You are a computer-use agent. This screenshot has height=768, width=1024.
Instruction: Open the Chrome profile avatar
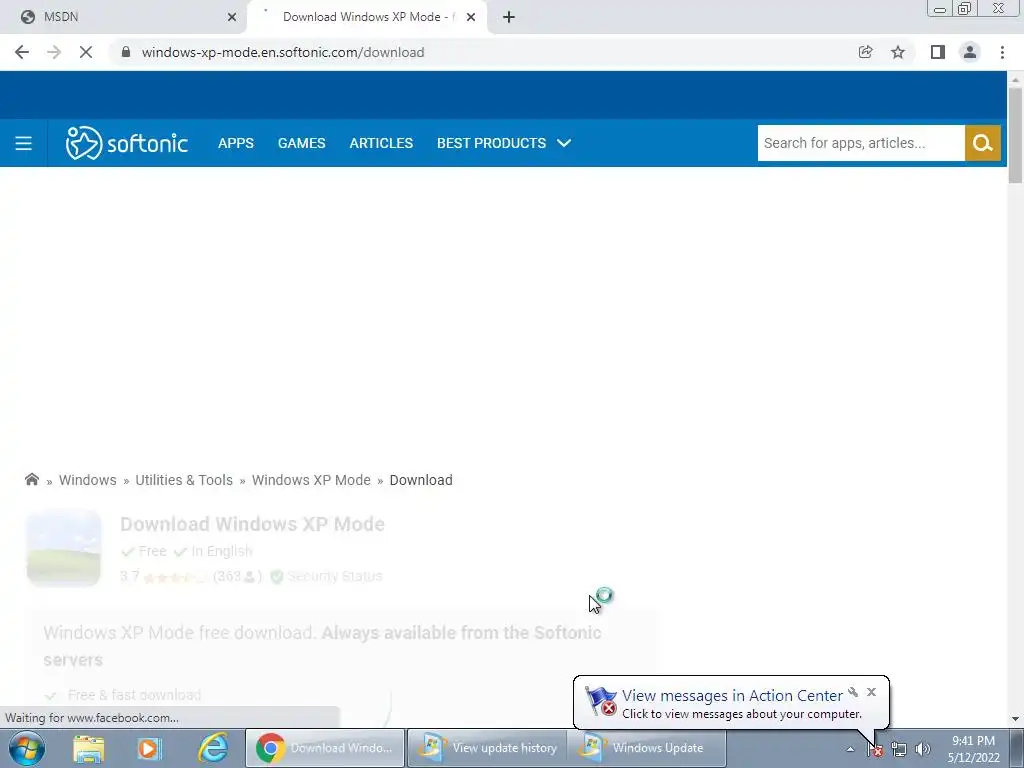pos(970,52)
